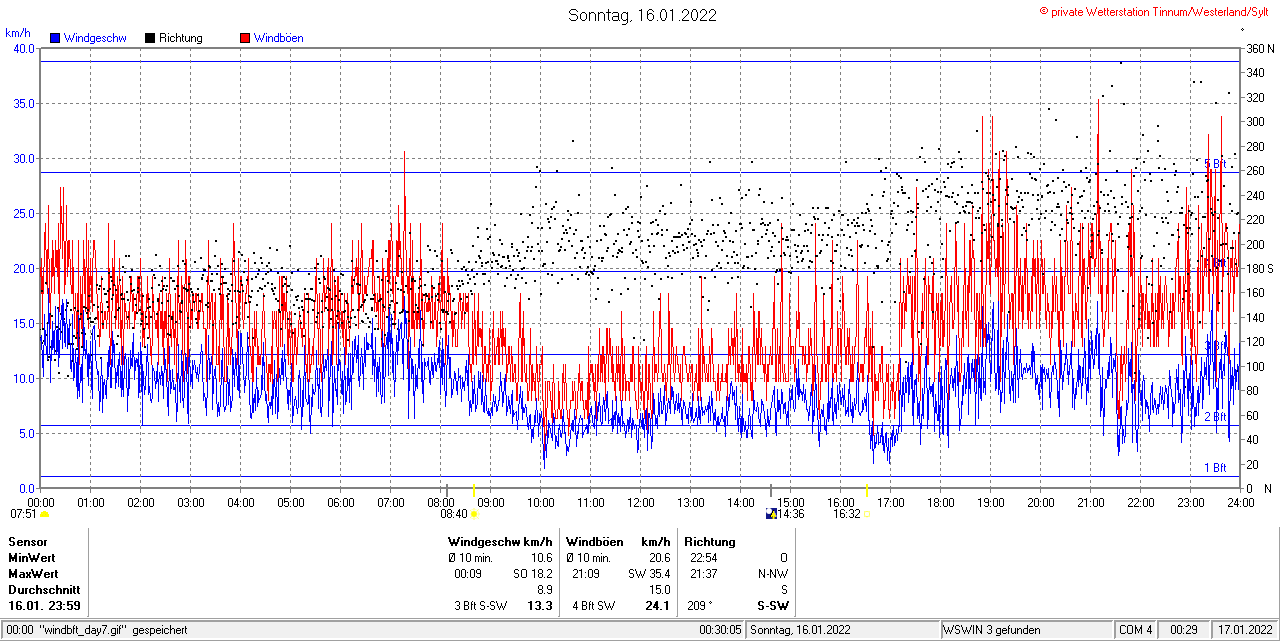
Task: Click the Richtung column header in the table
Action: tap(710, 542)
